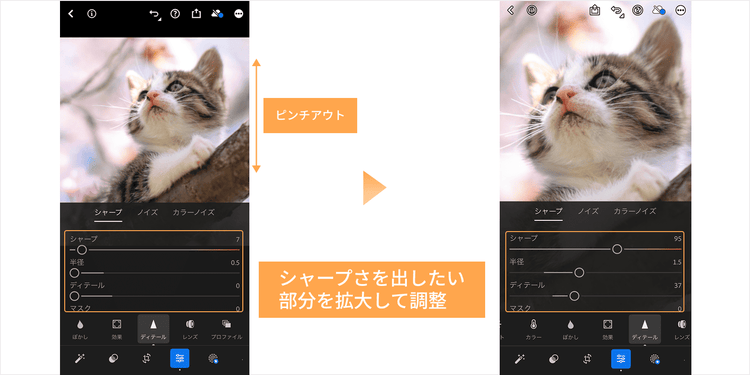Open レンズ panel on right phone
Image resolution: width=750 pixels, height=375 pixels.
682,329
